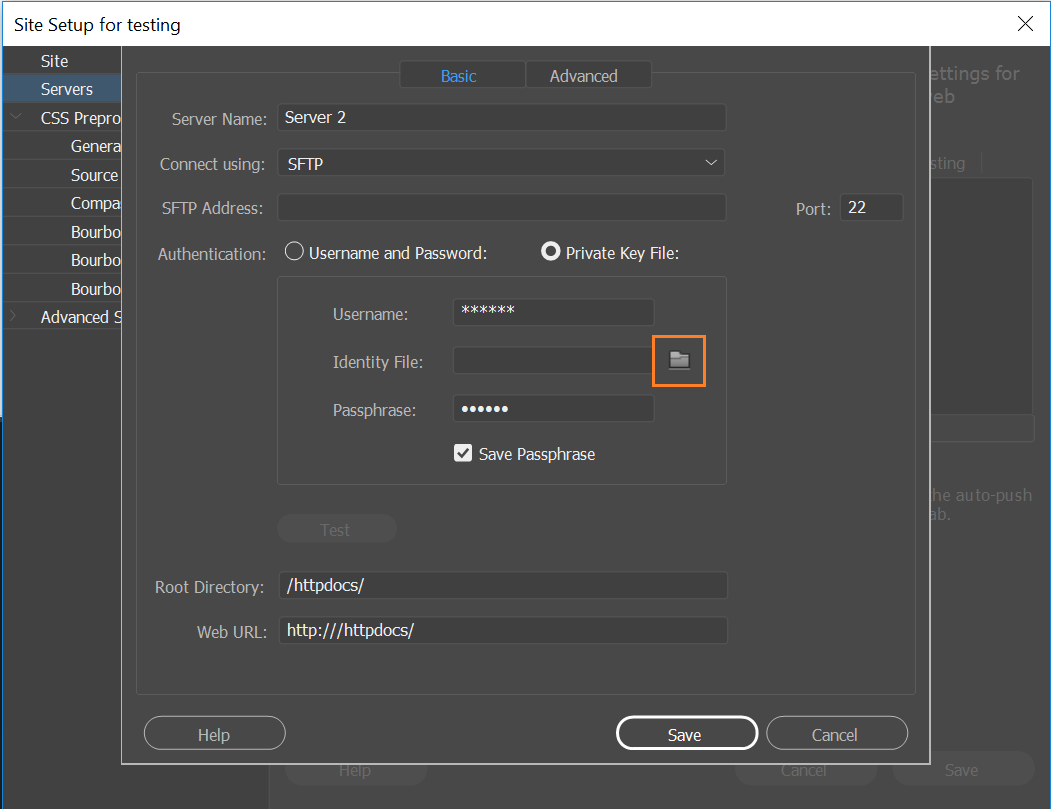The image size is (1051, 809).
Task: Click the Cancel button in server dialog
Action: (x=835, y=735)
